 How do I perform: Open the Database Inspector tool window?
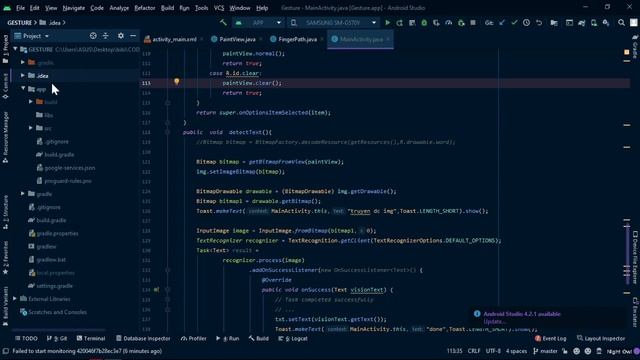[x=143, y=338]
